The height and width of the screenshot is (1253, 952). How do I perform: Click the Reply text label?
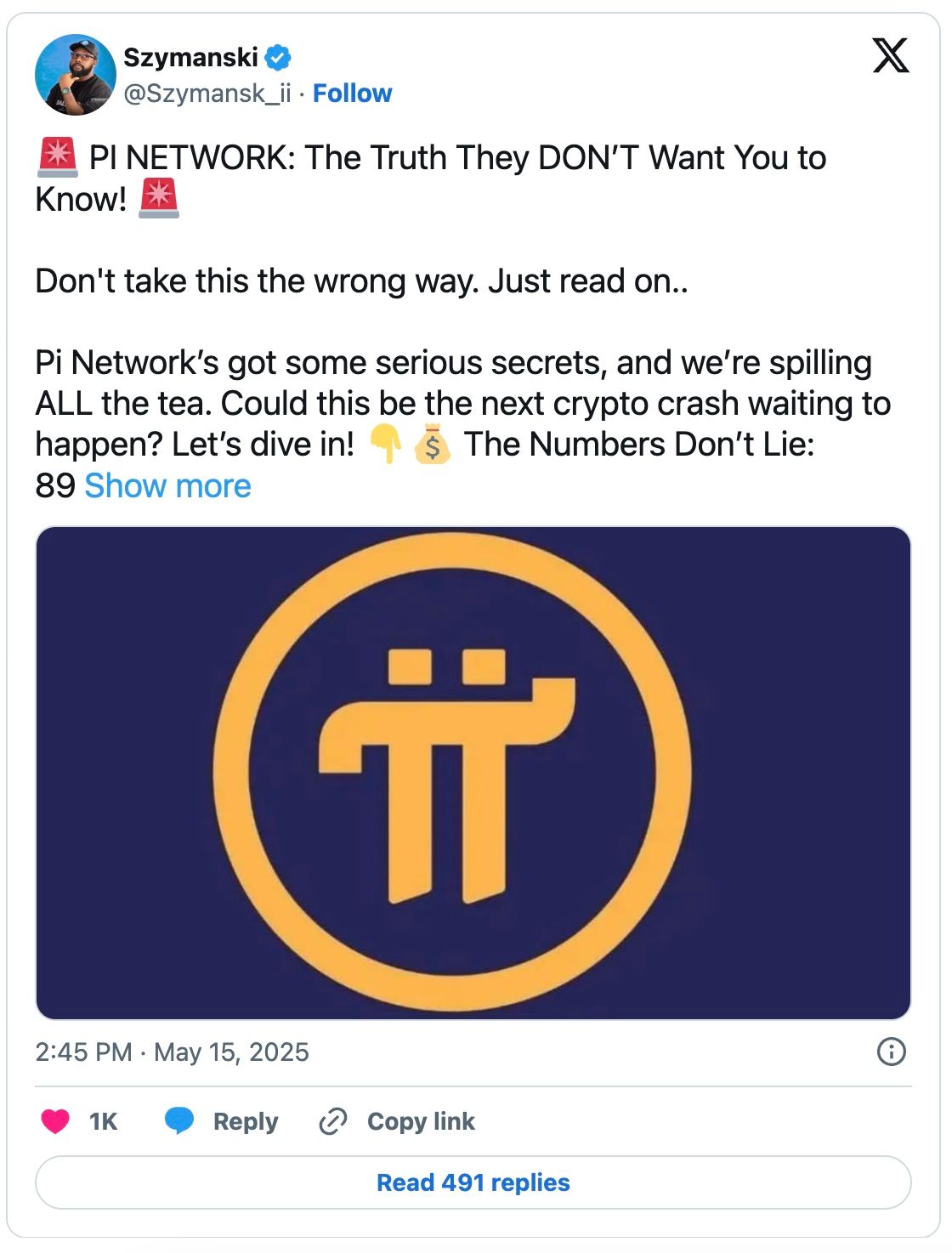(x=246, y=1122)
